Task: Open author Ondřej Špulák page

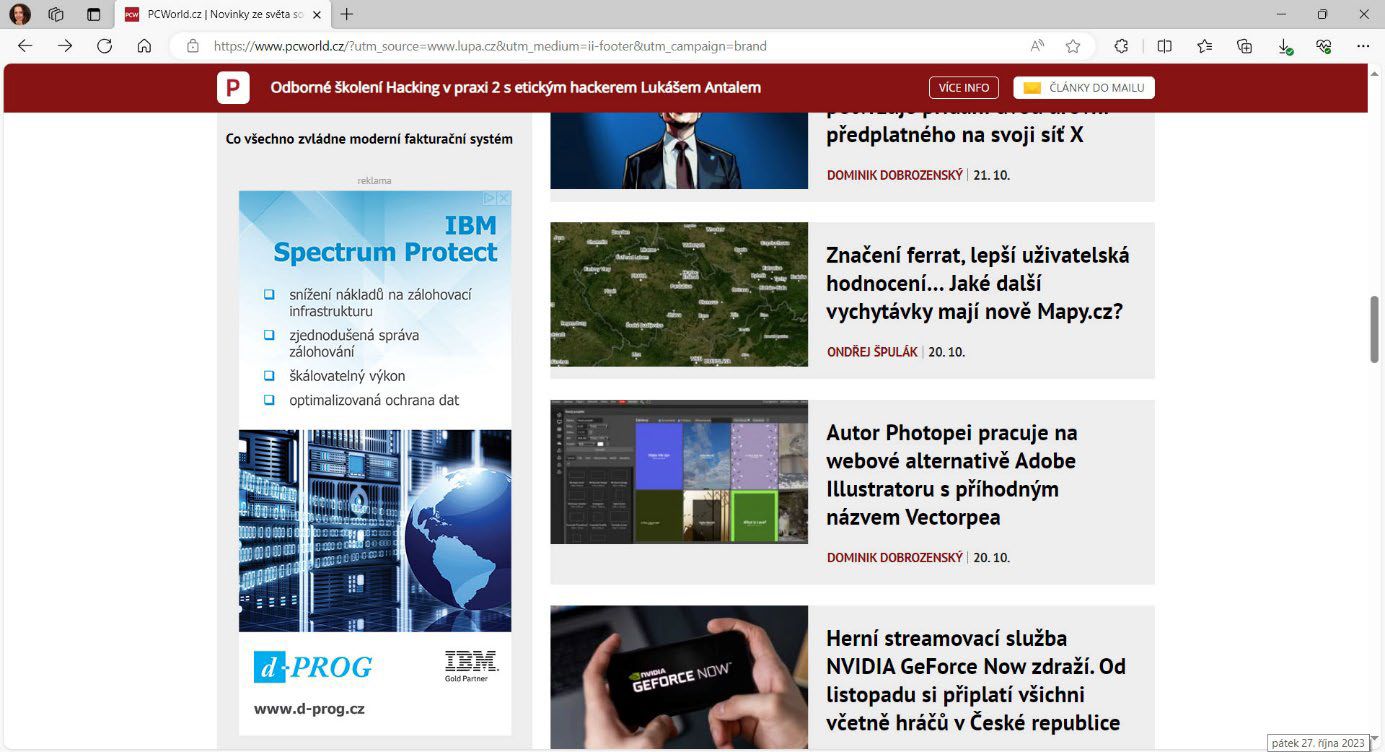Action: tap(872, 352)
